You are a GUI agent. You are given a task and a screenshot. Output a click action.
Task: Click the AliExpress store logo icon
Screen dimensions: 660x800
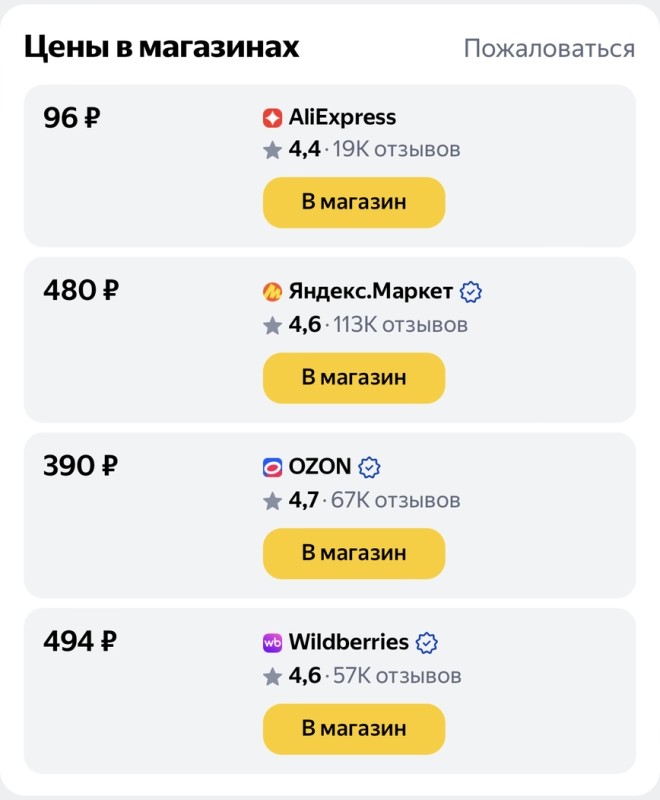click(x=271, y=117)
